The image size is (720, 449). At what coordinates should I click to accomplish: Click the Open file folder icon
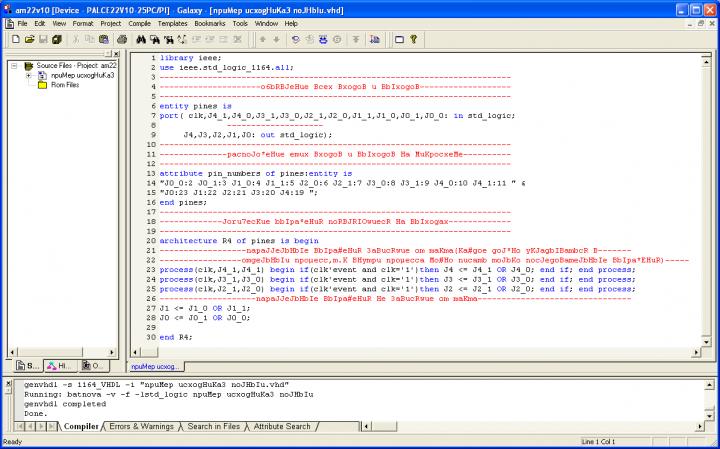point(31,39)
